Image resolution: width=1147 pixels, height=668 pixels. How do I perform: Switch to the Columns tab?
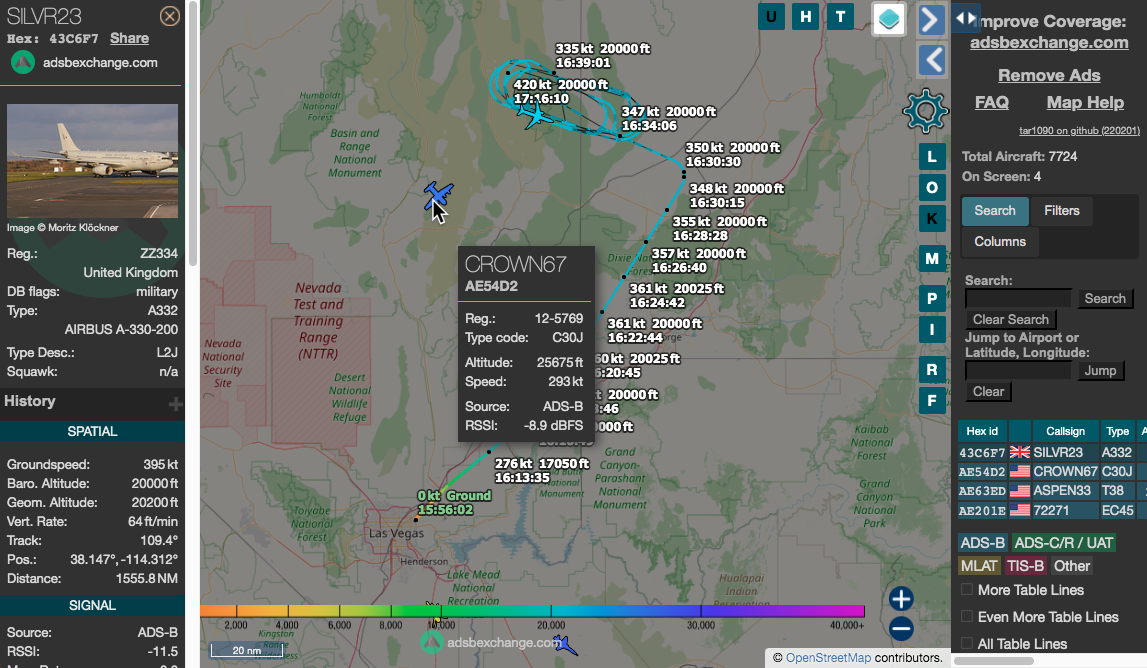(x=999, y=241)
